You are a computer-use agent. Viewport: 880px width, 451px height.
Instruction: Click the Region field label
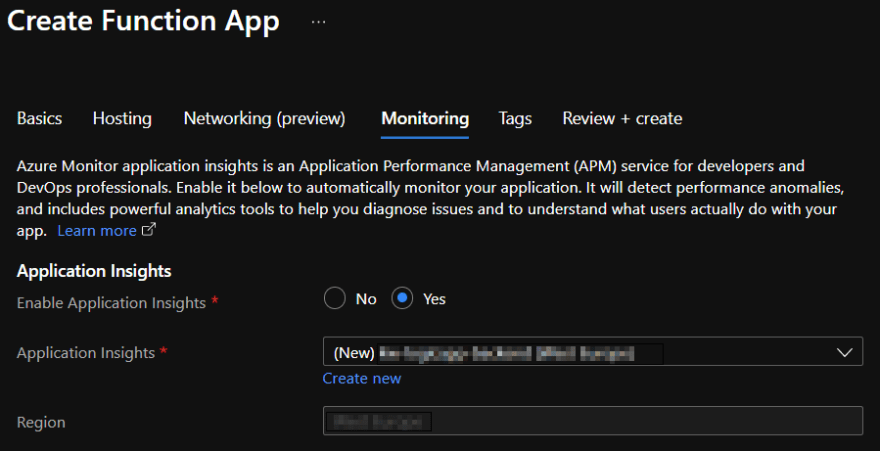pyautogui.click(x=41, y=422)
